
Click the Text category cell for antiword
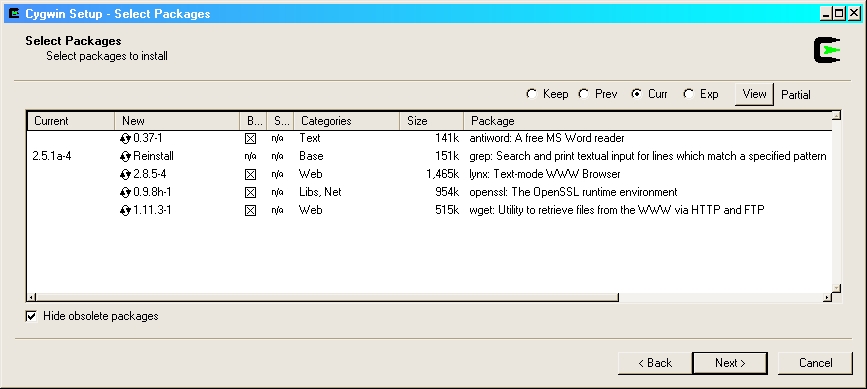click(310, 138)
